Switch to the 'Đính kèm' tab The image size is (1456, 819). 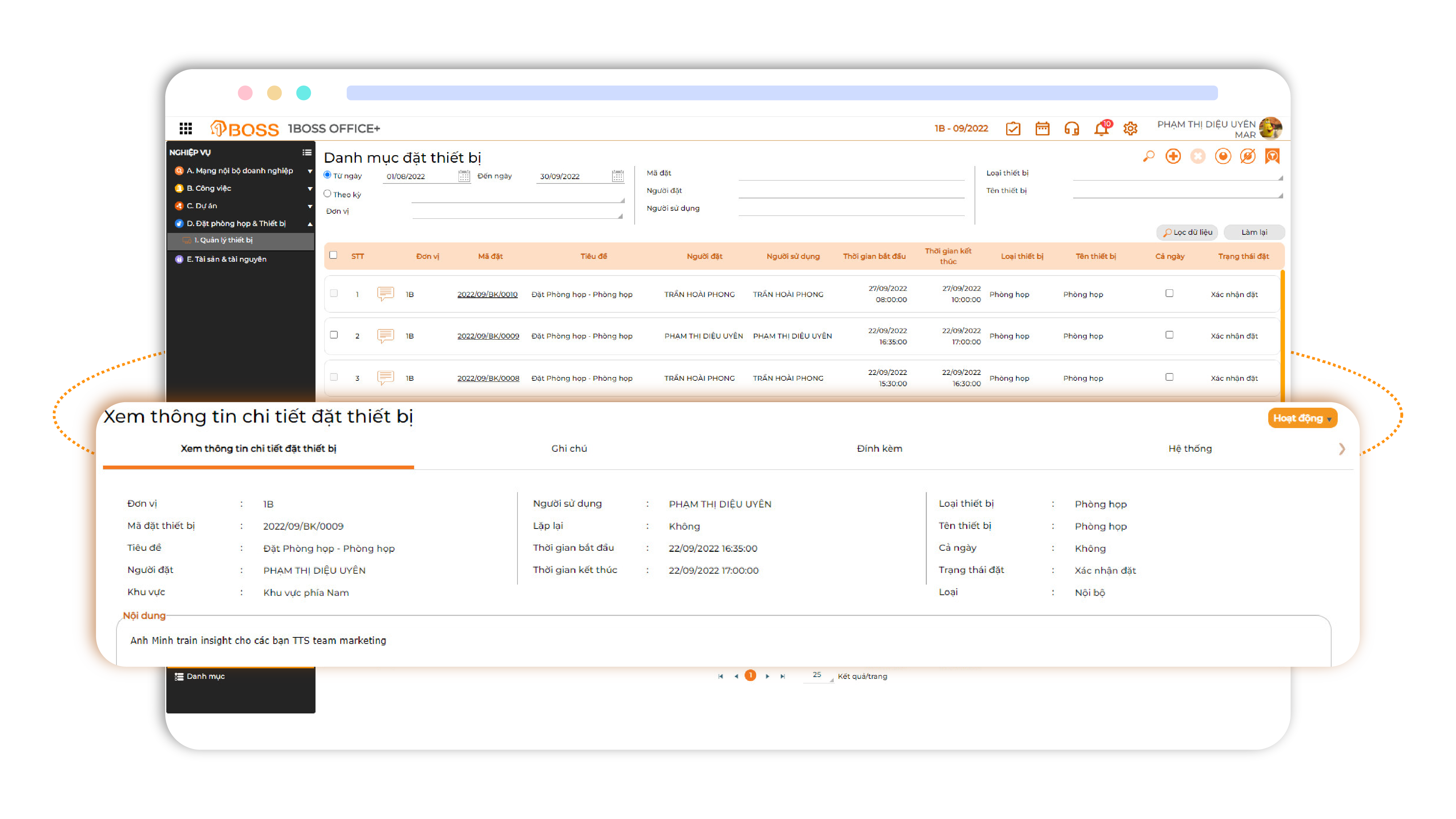(879, 448)
